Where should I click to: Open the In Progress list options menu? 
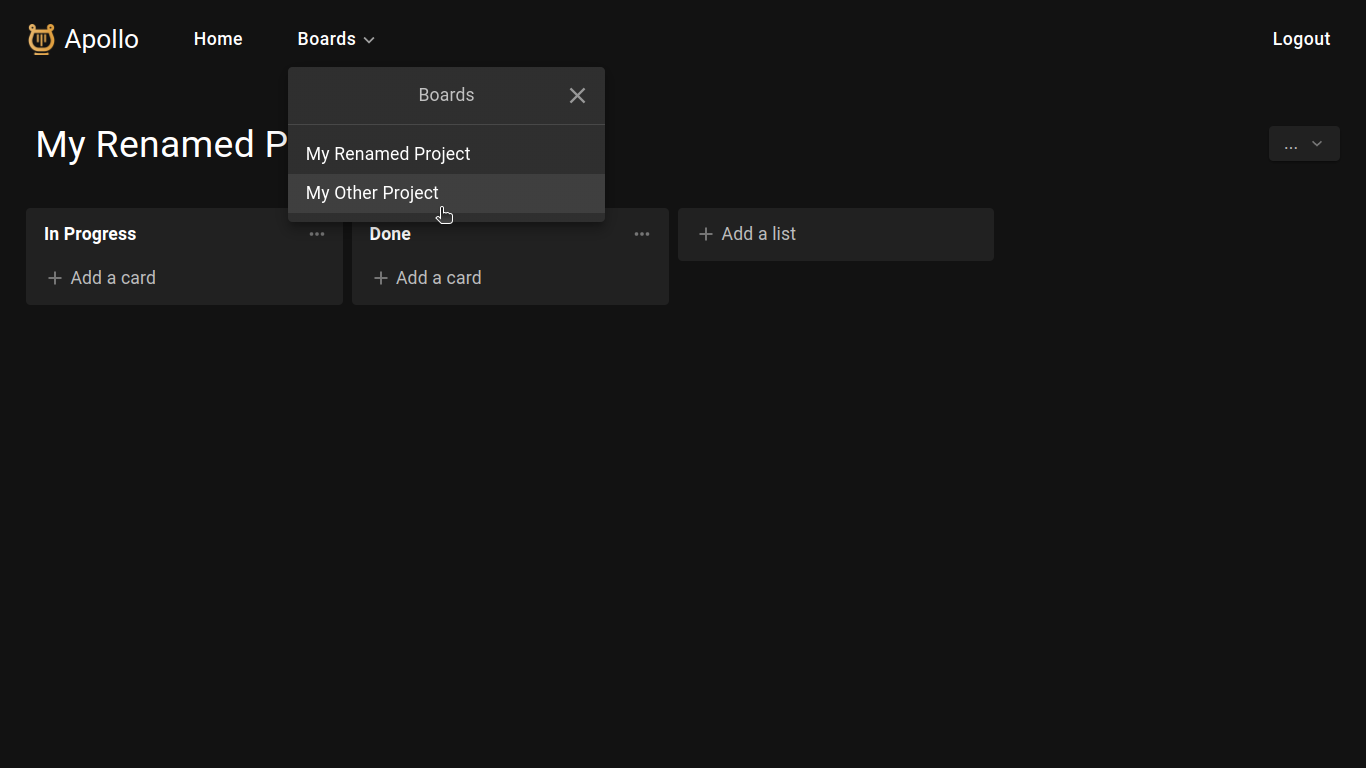(317, 234)
